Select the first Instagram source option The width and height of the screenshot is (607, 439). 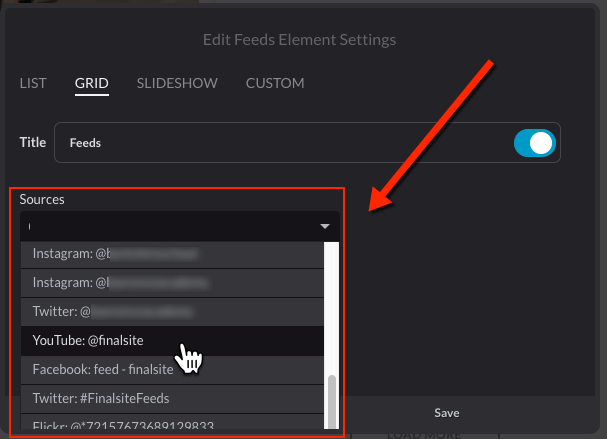pyautogui.click(x=172, y=254)
